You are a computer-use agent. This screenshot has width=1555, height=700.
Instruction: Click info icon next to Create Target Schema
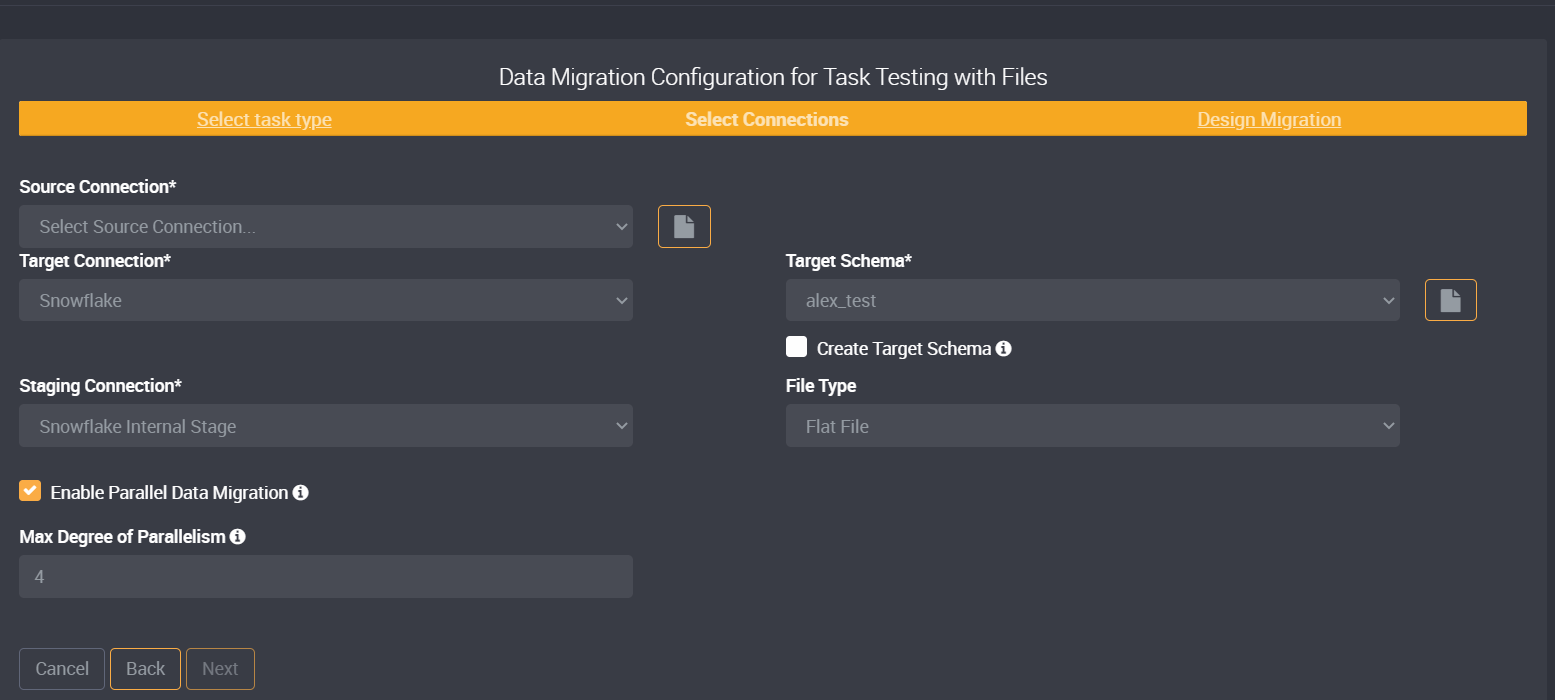(1004, 349)
